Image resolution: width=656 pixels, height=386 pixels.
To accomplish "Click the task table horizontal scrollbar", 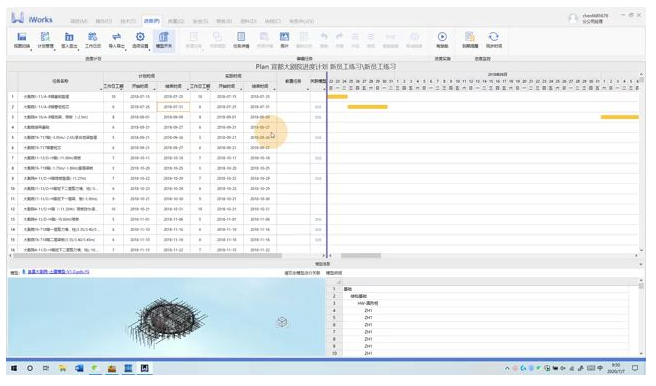I will coord(147,256).
